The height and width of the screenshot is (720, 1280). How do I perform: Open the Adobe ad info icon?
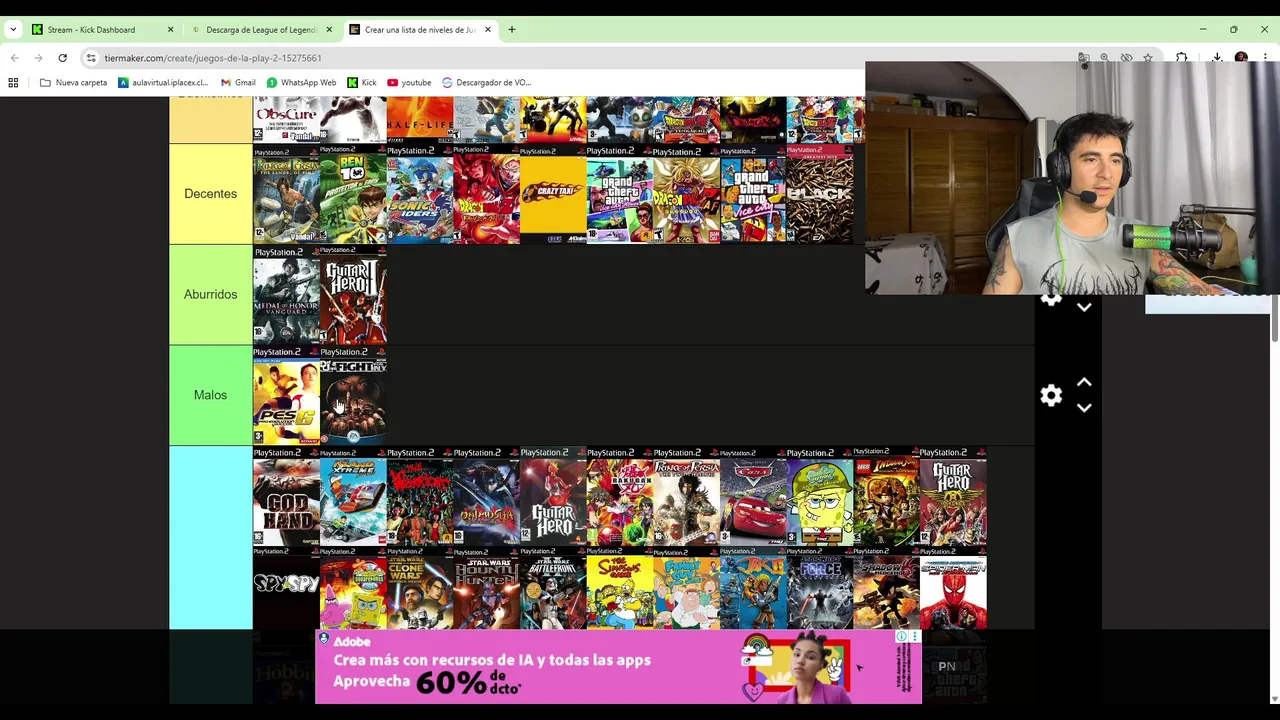901,636
